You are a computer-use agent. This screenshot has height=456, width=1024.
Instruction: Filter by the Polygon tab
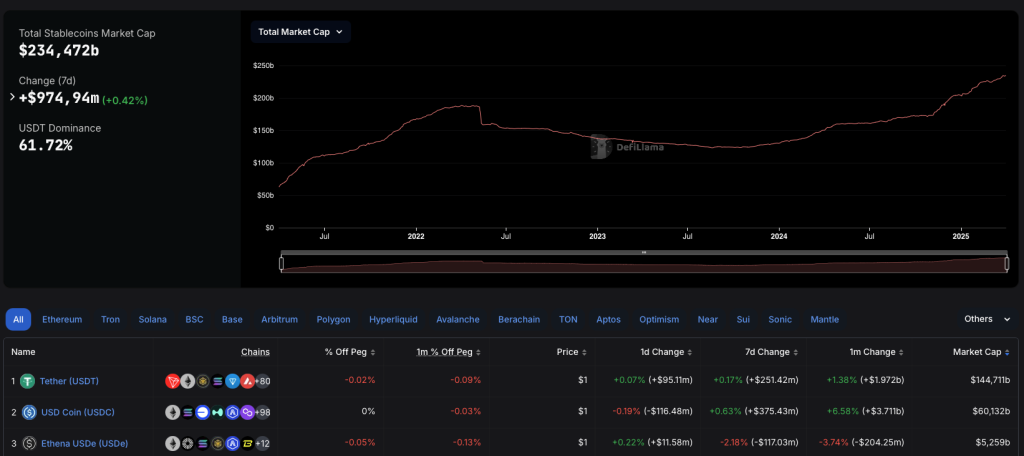(333, 319)
